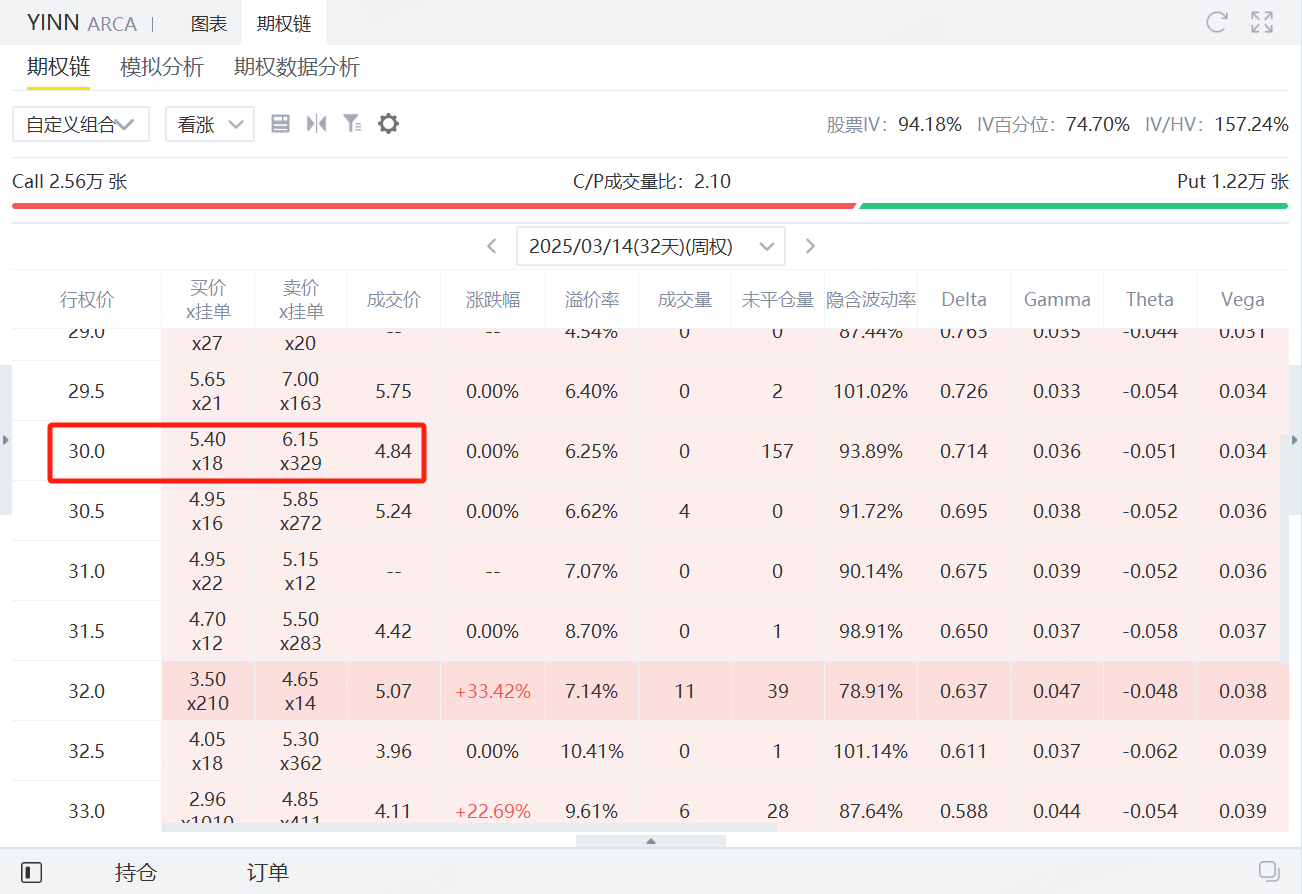Click the +22.69% change value
Image resolution: width=1302 pixels, height=894 pixels.
pos(493,811)
